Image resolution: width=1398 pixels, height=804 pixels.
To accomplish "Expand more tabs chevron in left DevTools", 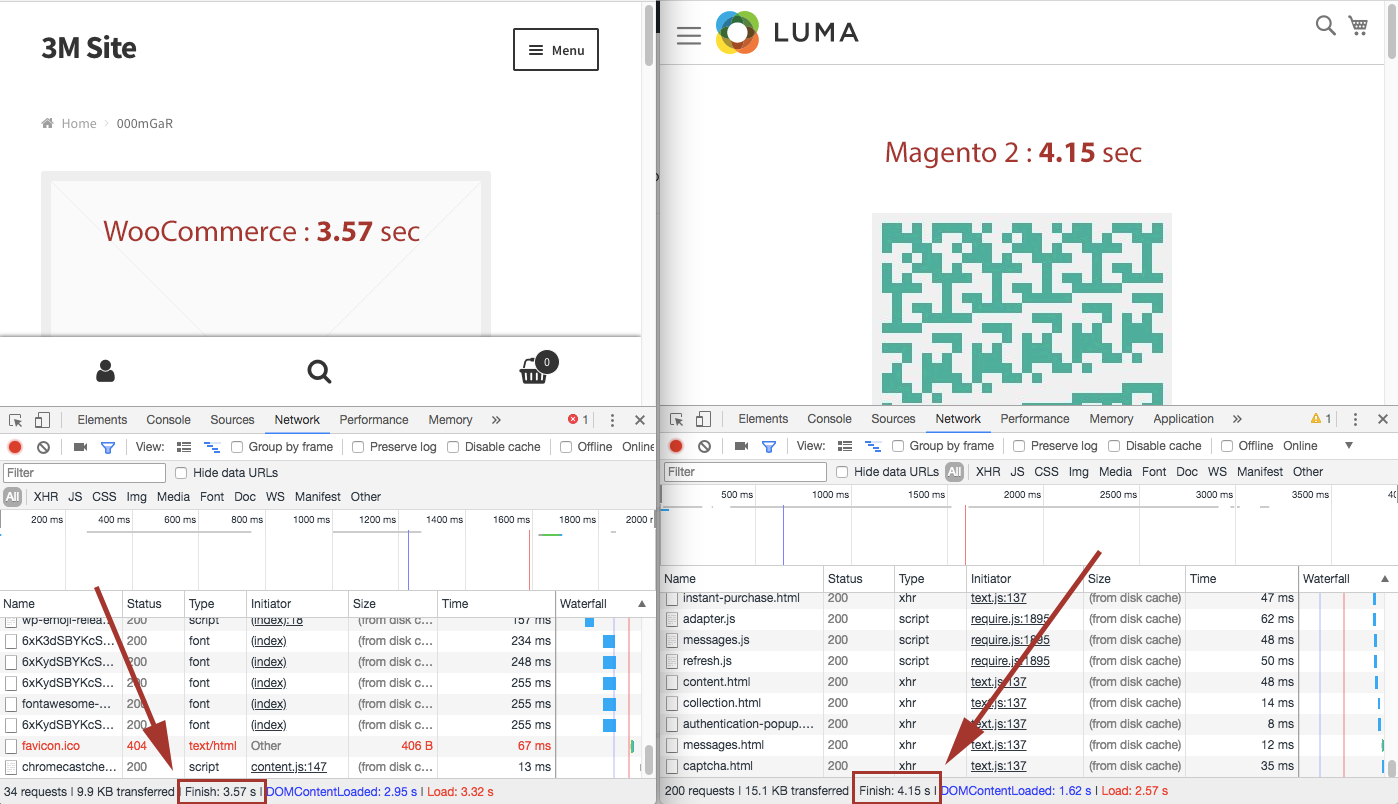I will pyautogui.click(x=496, y=420).
